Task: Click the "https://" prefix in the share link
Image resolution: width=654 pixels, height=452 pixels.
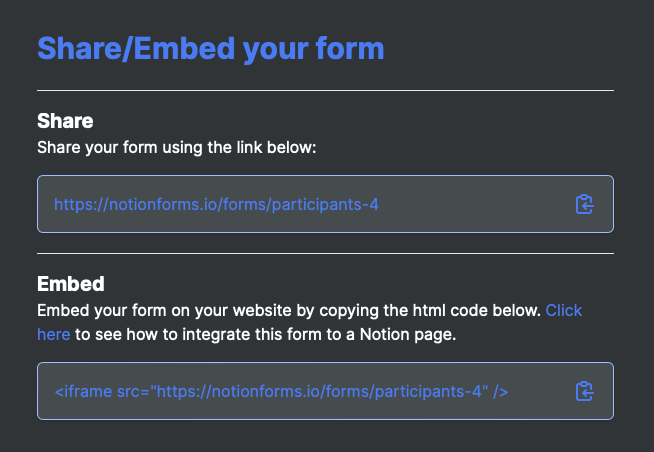Action: coord(81,204)
